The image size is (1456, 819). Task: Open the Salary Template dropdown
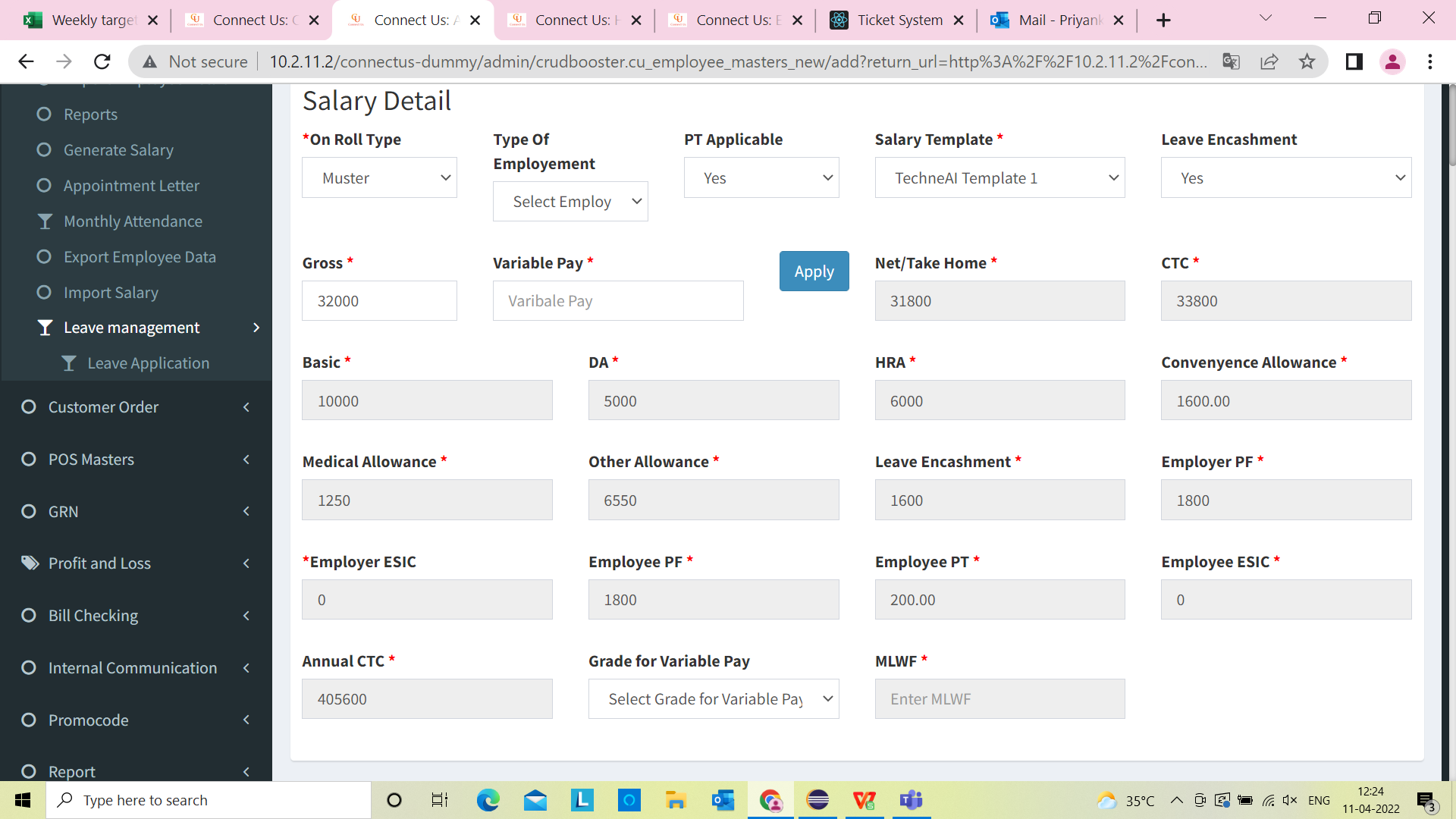click(999, 177)
